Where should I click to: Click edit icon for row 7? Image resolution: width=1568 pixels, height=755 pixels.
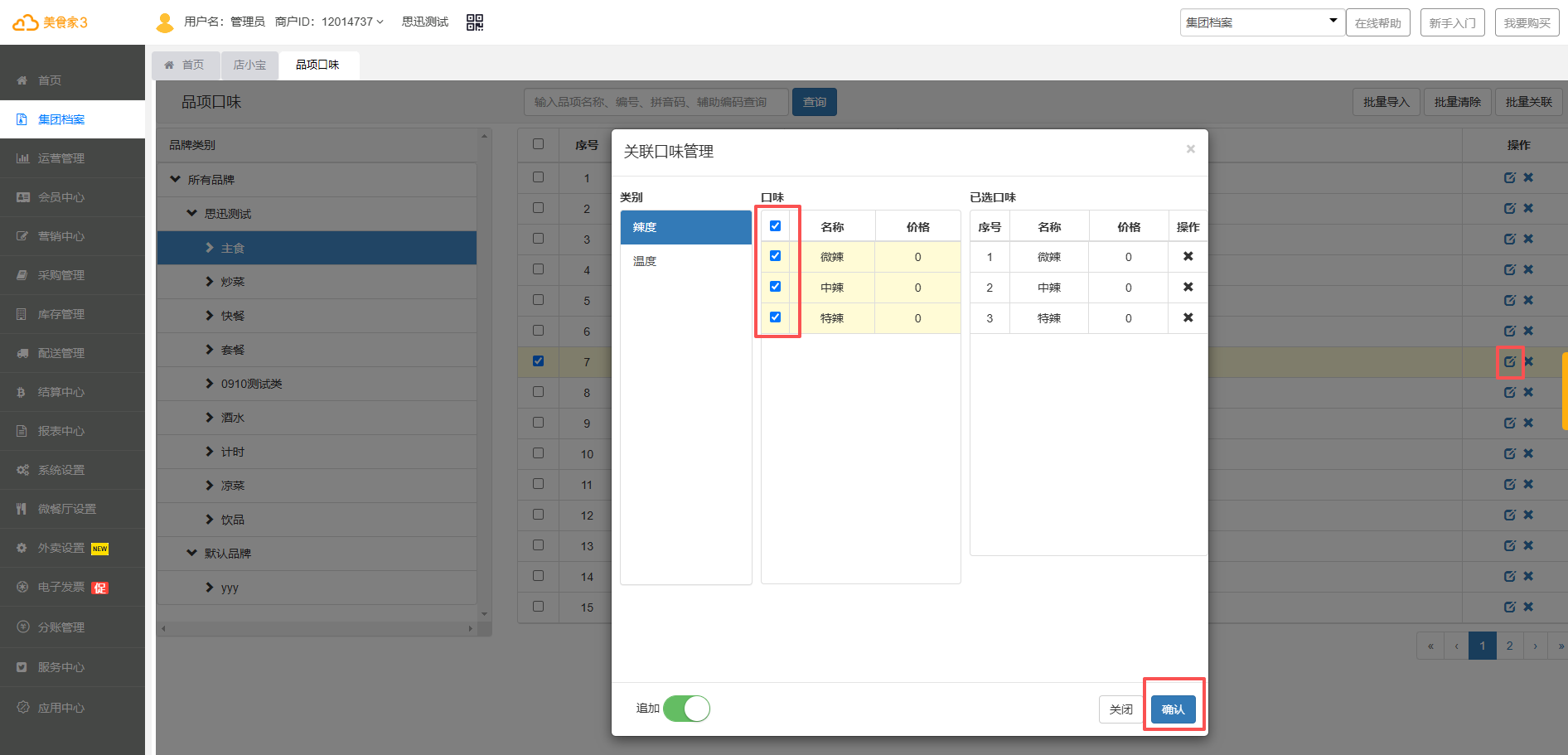click(1509, 362)
